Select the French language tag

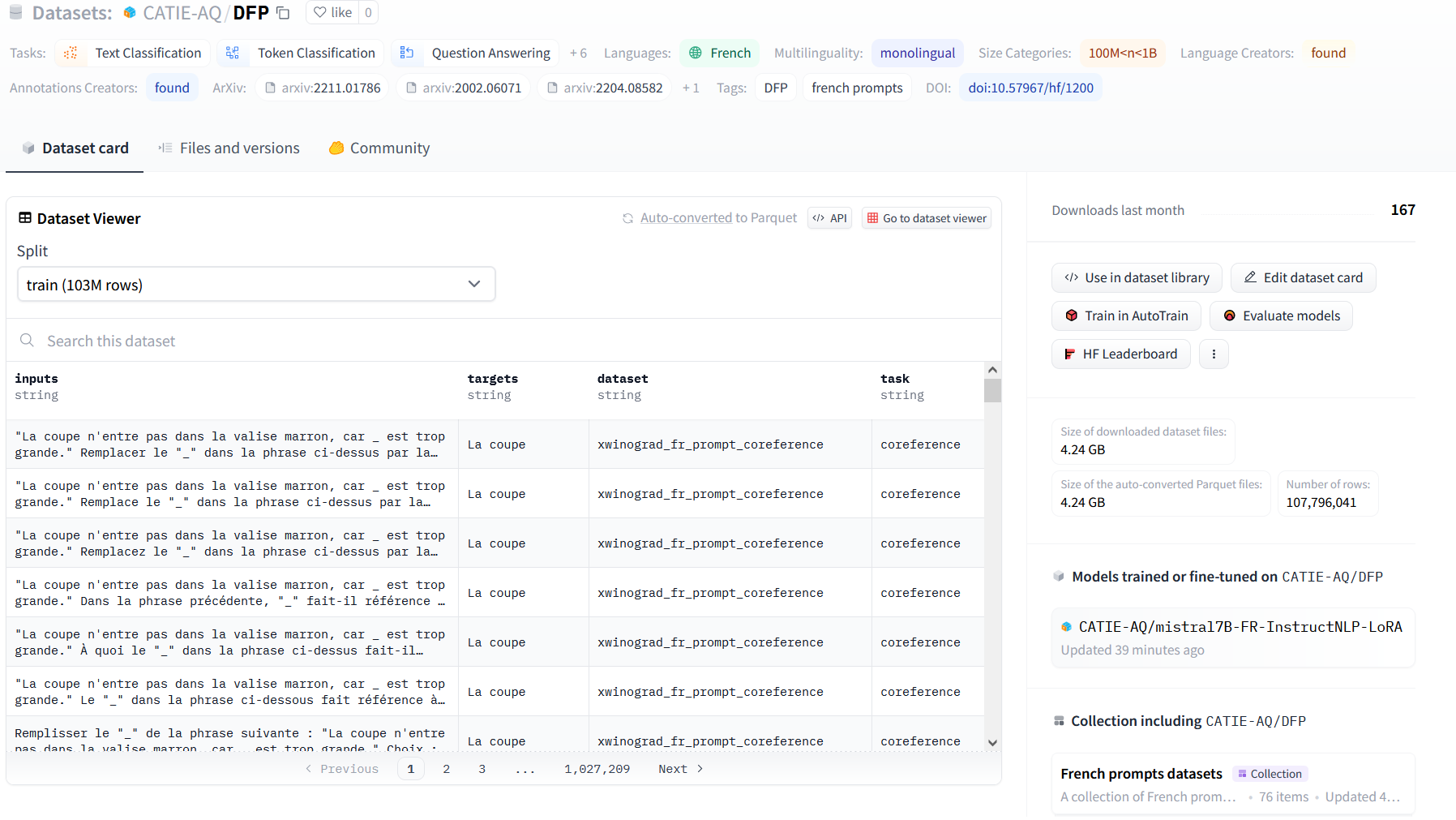pos(720,53)
